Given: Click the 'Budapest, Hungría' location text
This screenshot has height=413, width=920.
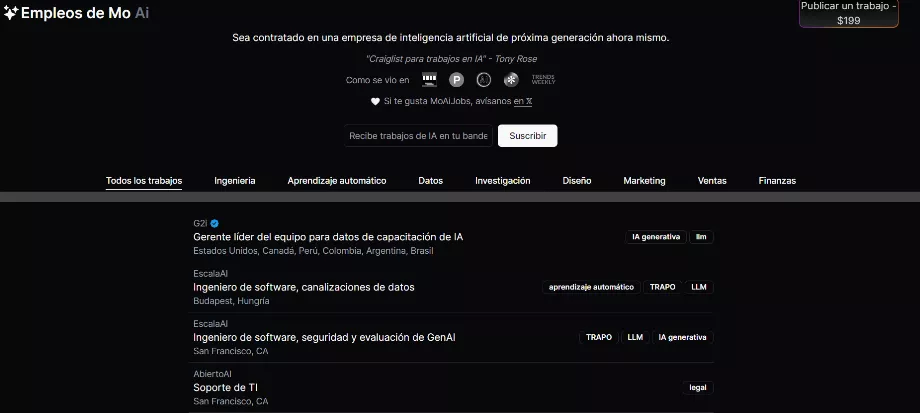Looking at the screenshot, I should click(231, 301).
